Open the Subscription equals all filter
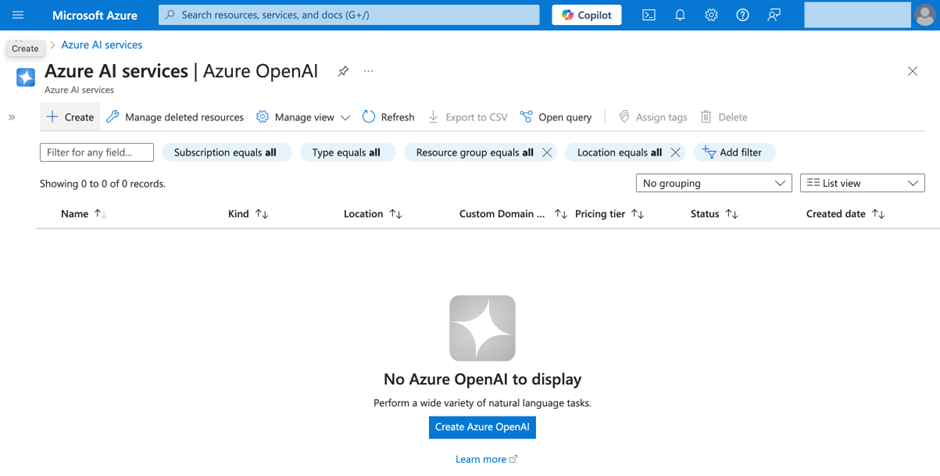 click(x=225, y=152)
